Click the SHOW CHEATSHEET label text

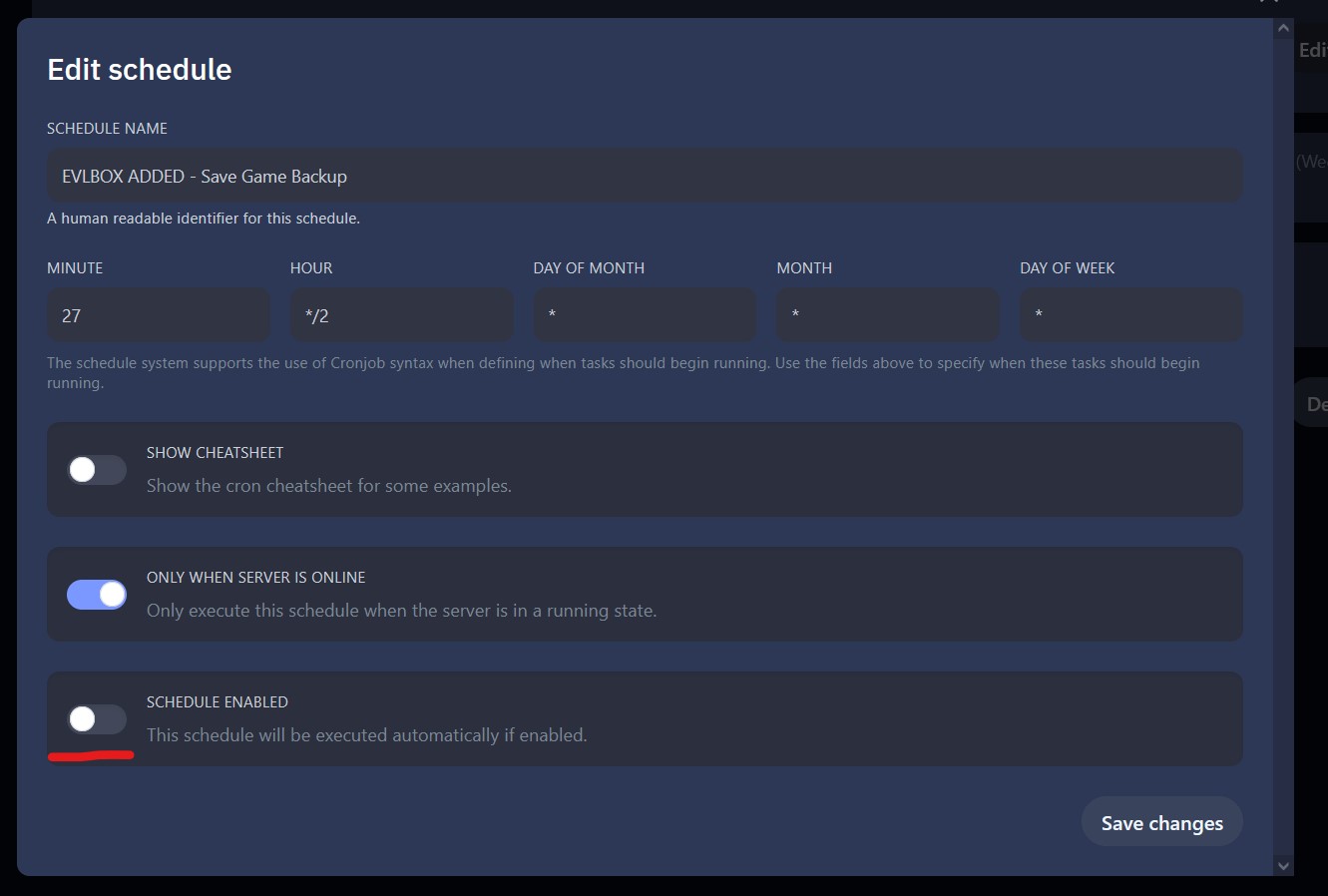coord(215,452)
